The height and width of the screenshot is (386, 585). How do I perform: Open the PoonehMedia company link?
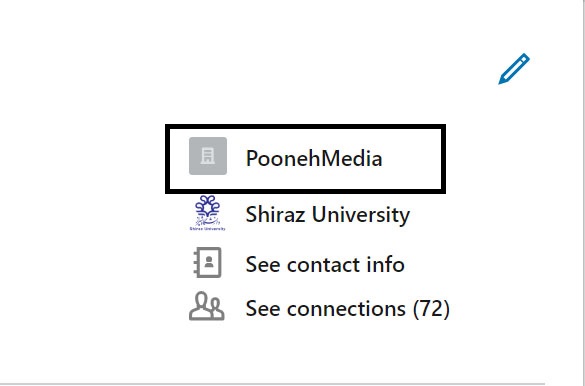pos(314,158)
